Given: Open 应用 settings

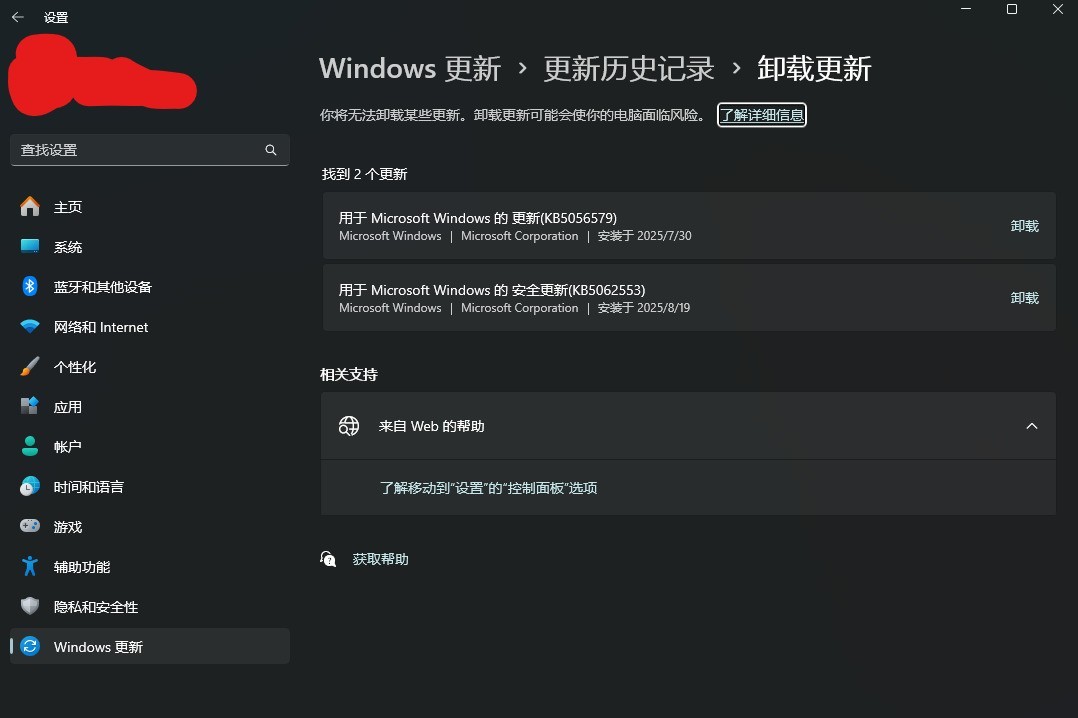Looking at the screenshot, I should click(68, 407).
